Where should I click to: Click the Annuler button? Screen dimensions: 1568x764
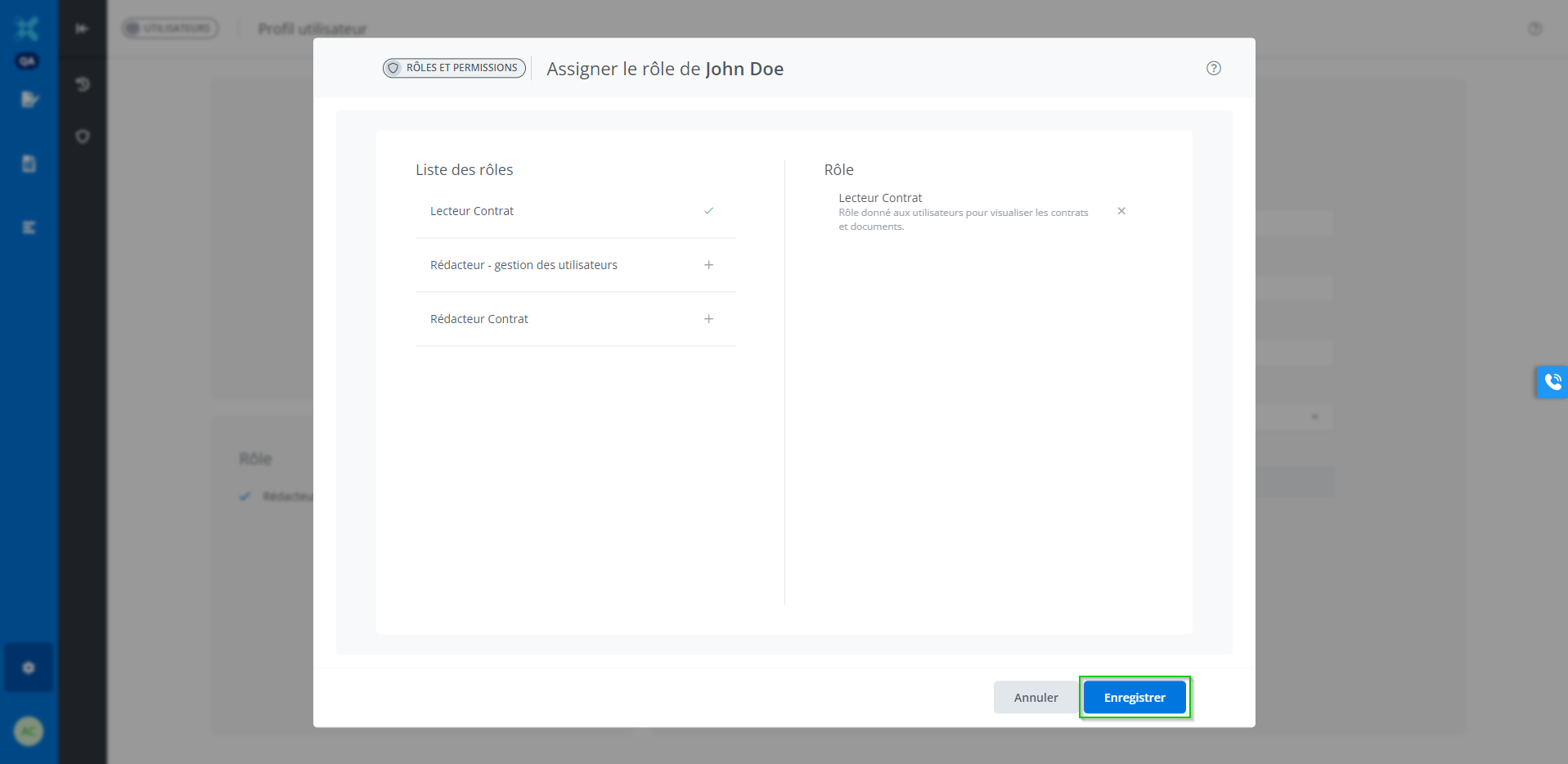click(x=1036, y=698)
